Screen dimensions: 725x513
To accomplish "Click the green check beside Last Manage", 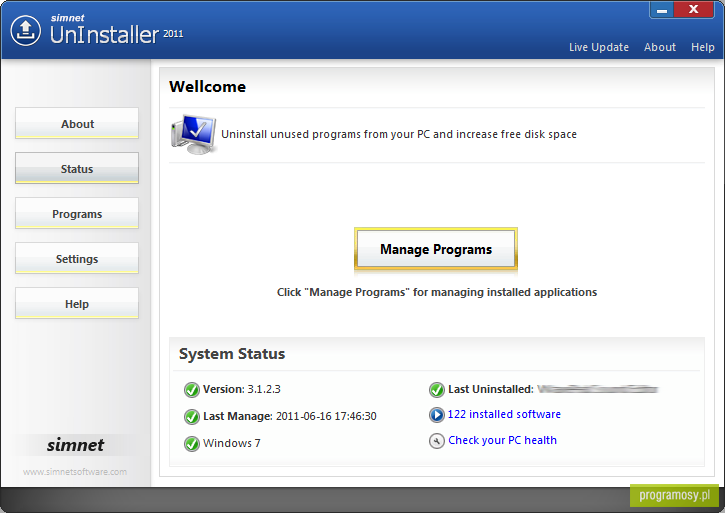I will [x=191, y=417].
